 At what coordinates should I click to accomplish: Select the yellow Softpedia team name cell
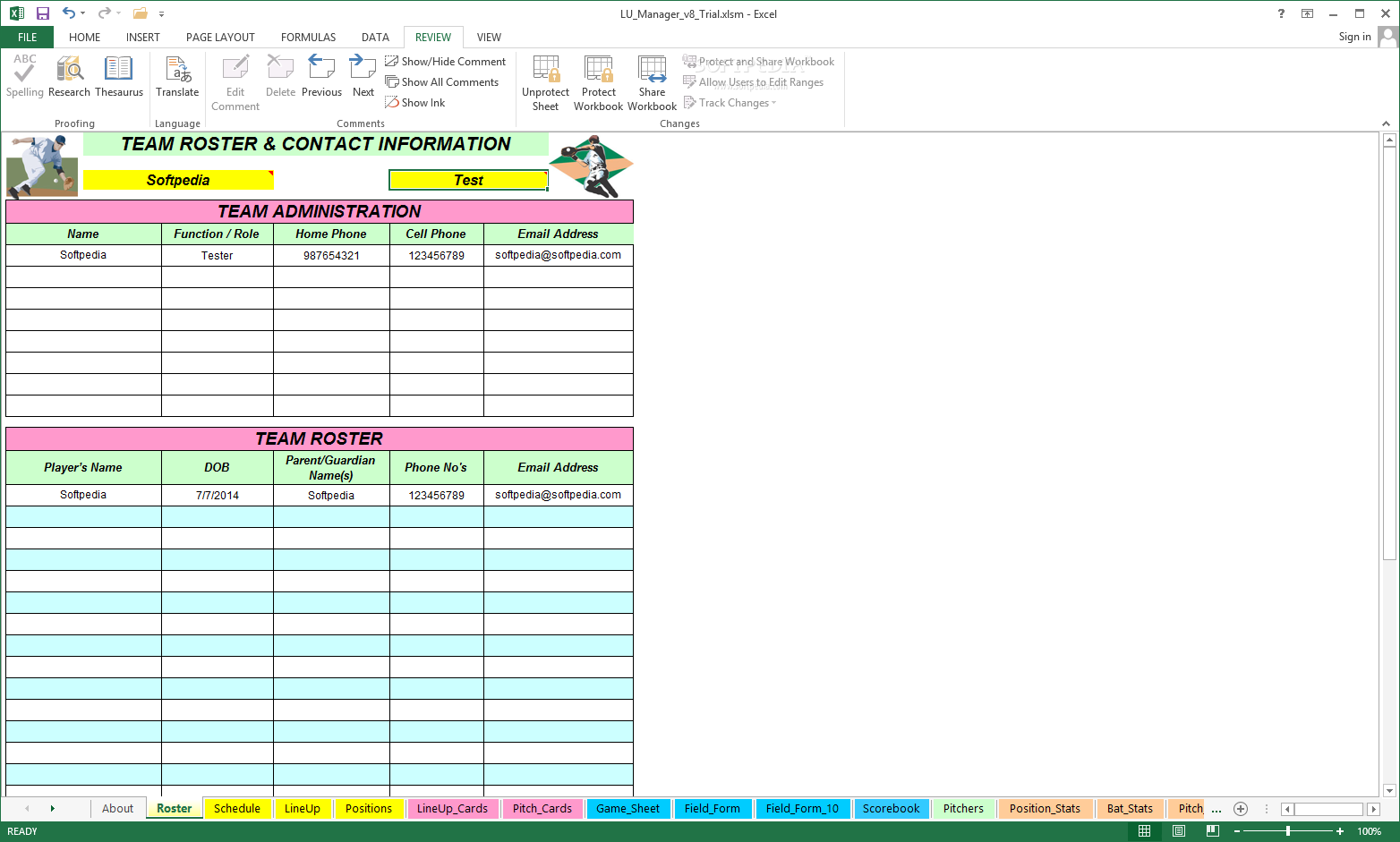point(178,180)
